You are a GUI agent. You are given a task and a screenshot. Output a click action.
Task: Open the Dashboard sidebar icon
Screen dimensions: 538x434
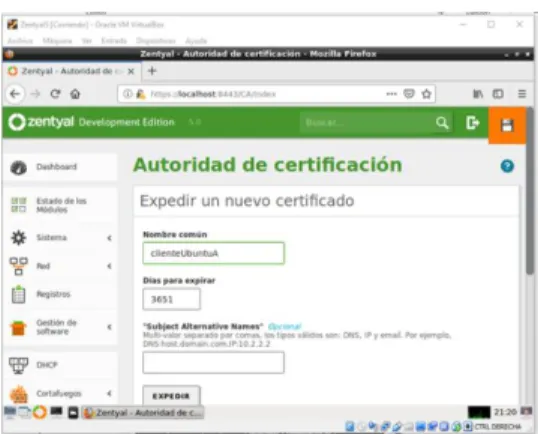click(x=19, y=168)
